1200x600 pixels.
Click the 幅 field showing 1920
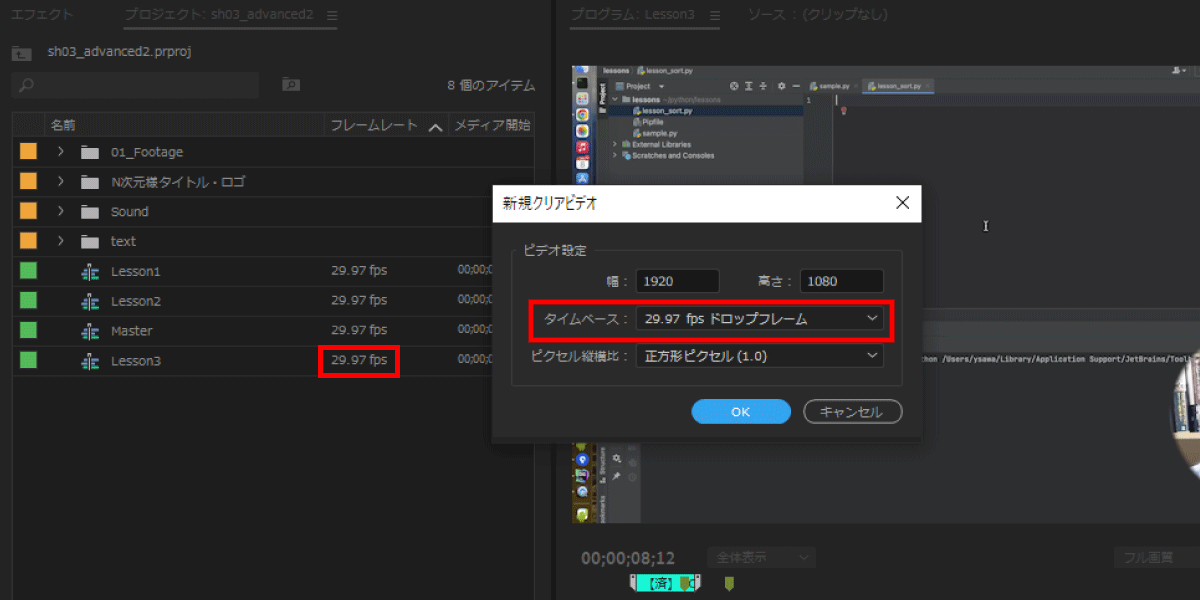[x=677, y=282]
